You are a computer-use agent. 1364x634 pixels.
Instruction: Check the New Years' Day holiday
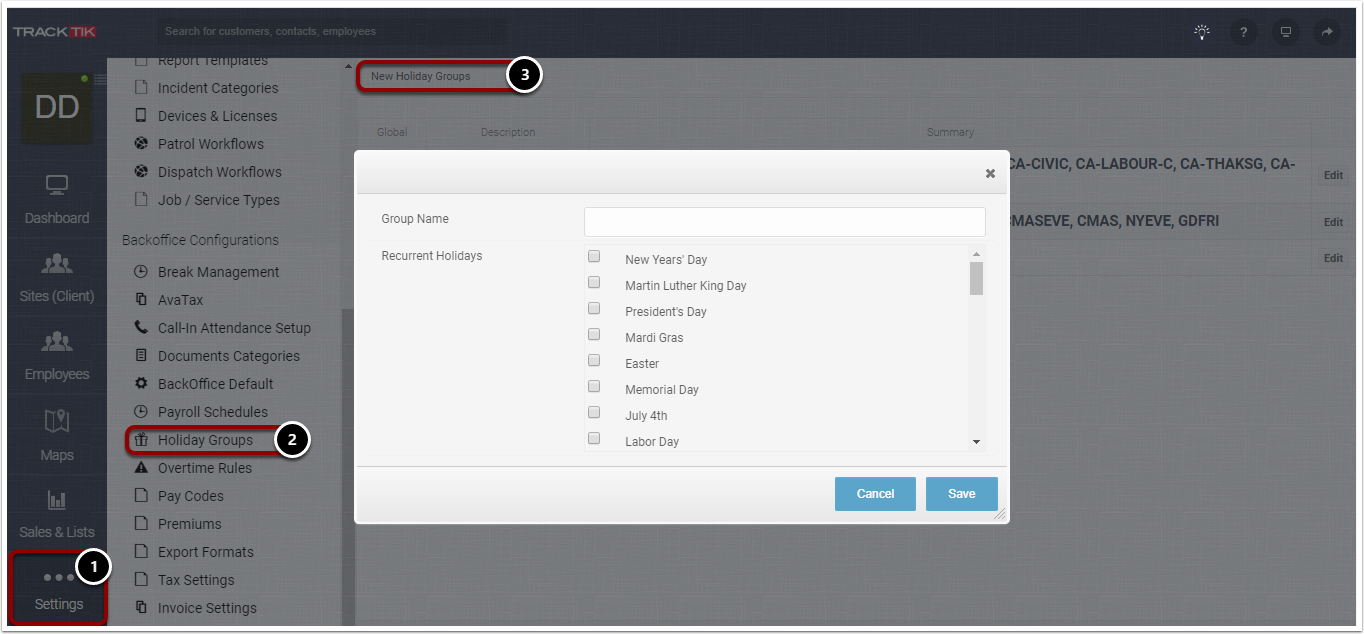pos(594,257)
